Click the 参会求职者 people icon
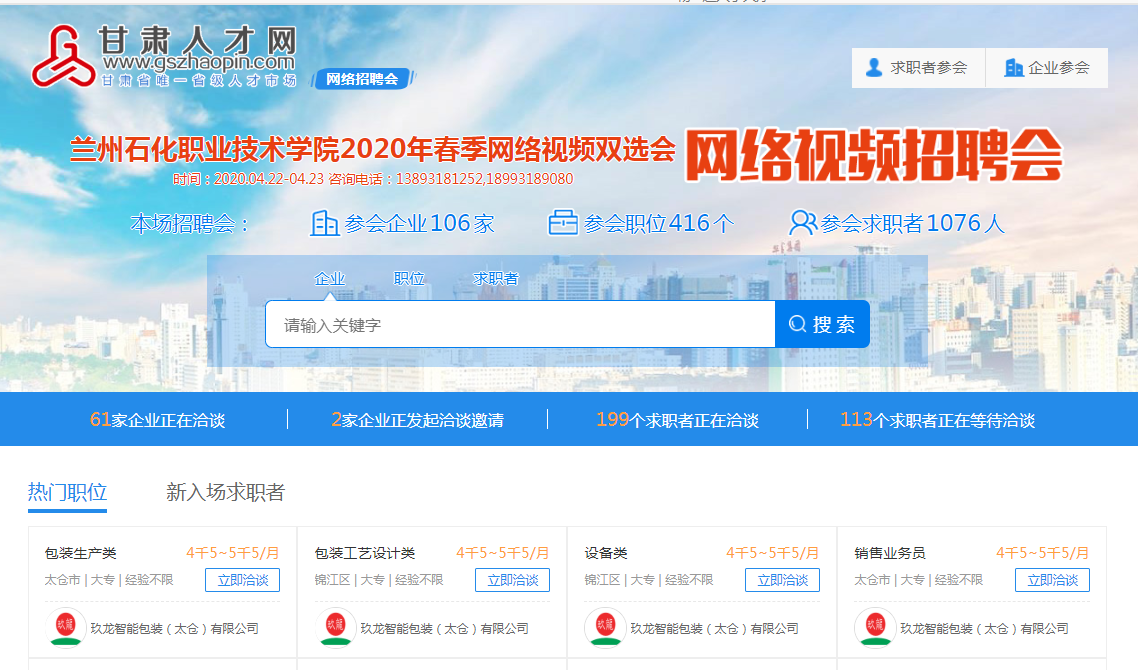 point(803,223)
